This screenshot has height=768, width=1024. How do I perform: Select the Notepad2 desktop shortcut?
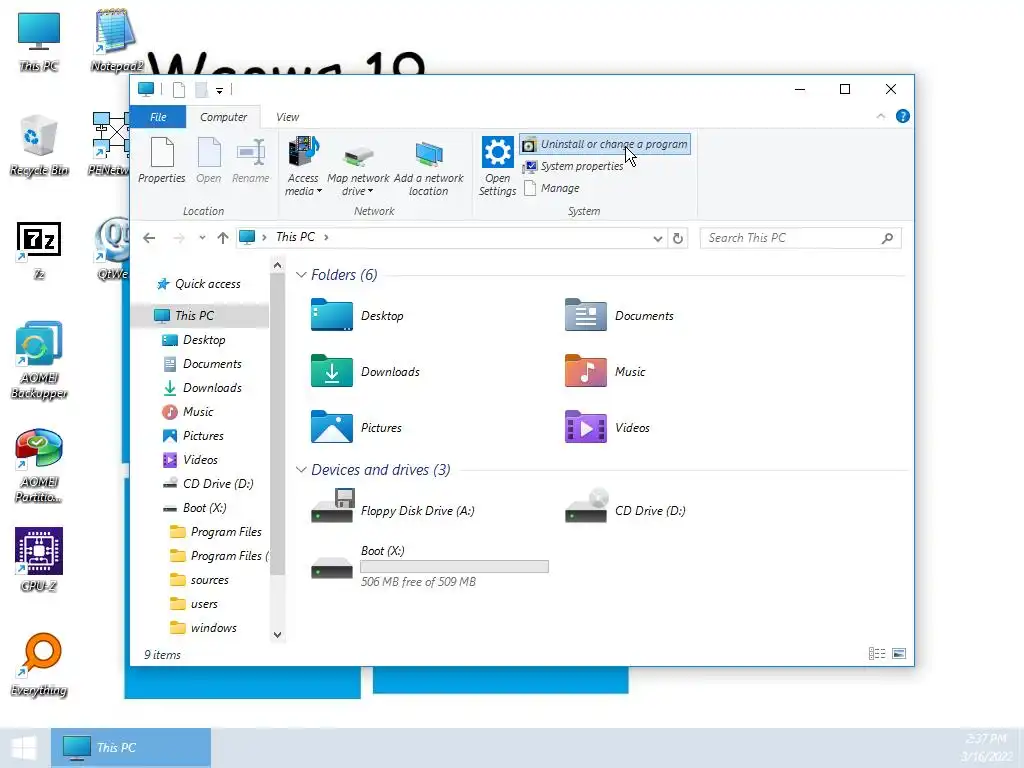click(116, 40)
